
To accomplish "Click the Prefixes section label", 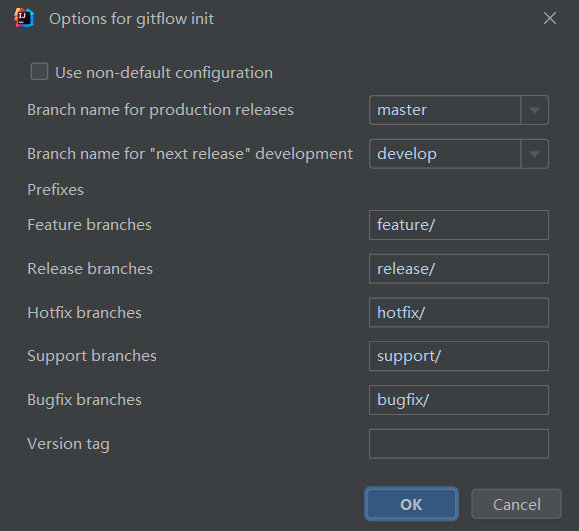I will tap(55, 190).
